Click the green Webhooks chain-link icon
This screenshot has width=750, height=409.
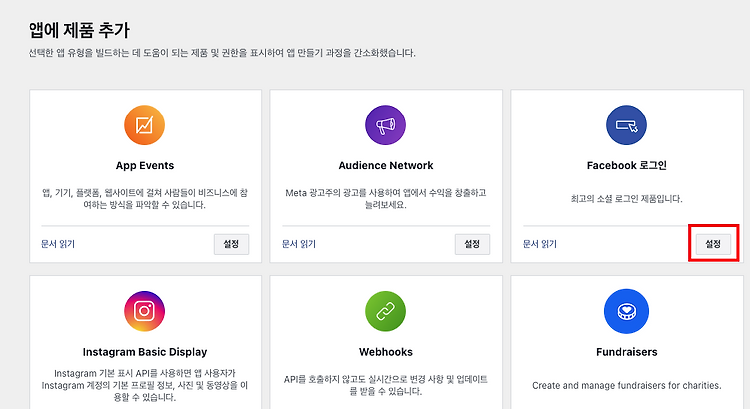tap(386, 311)
